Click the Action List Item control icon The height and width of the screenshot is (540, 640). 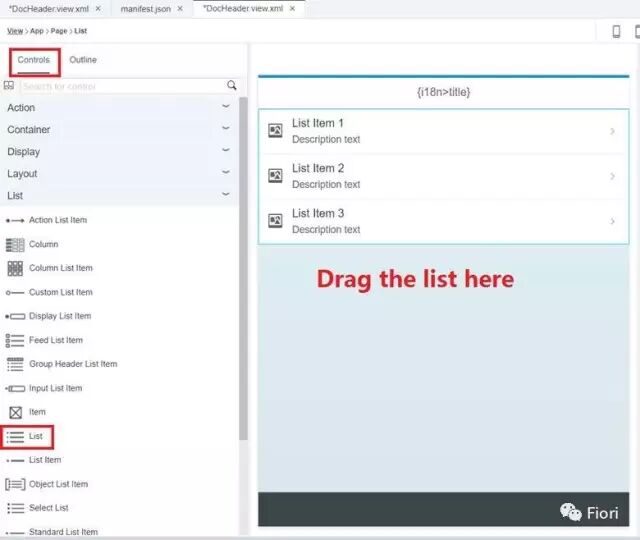15,220
